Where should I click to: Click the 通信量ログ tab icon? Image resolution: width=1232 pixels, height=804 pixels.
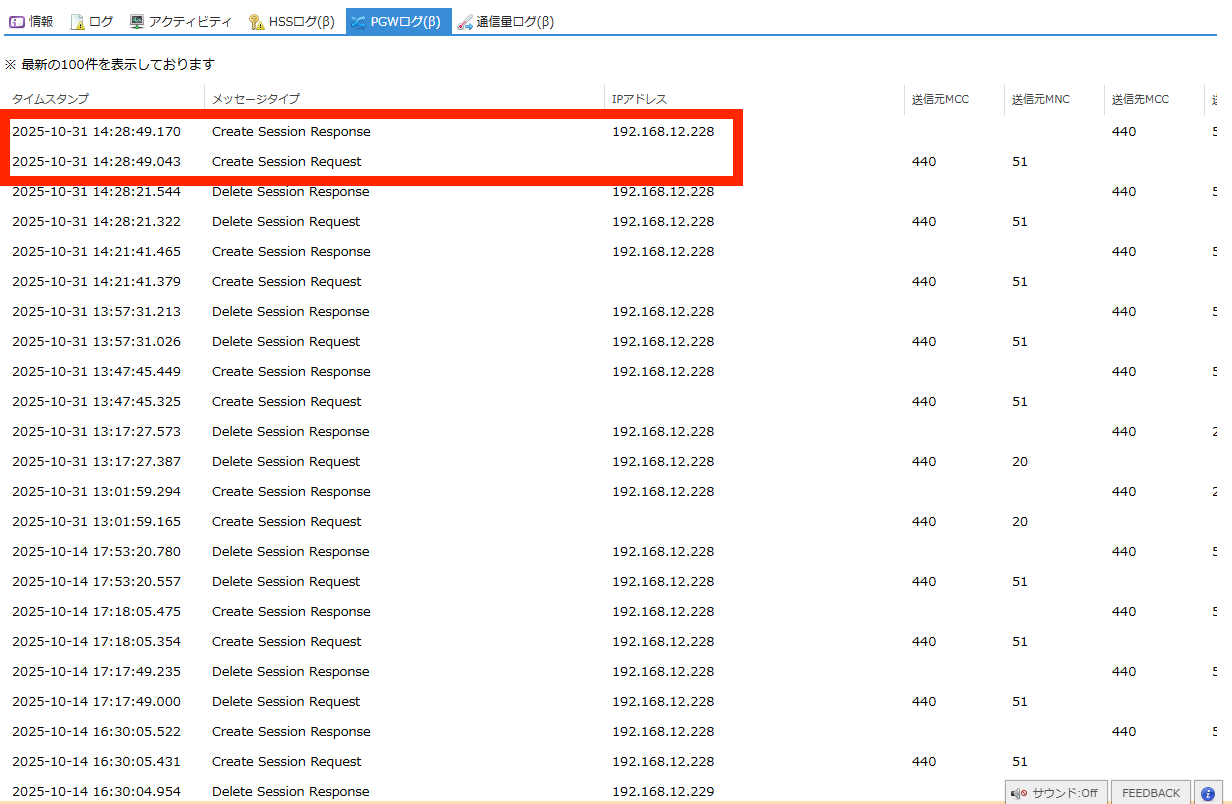[465, 21]
